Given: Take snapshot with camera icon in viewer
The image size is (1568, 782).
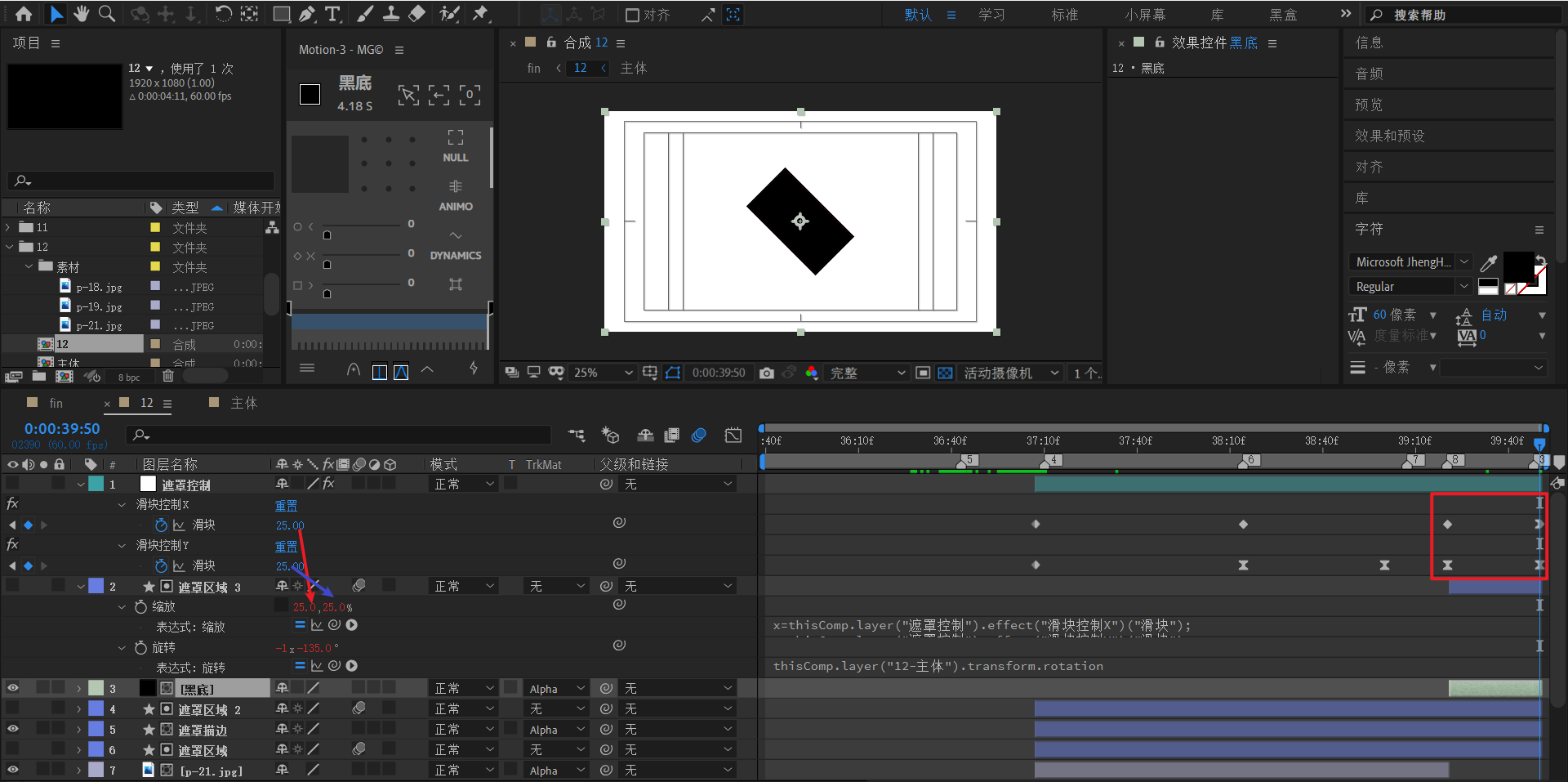Looking at the screenshot, I should pyautogui.click(x=766, y=373).
